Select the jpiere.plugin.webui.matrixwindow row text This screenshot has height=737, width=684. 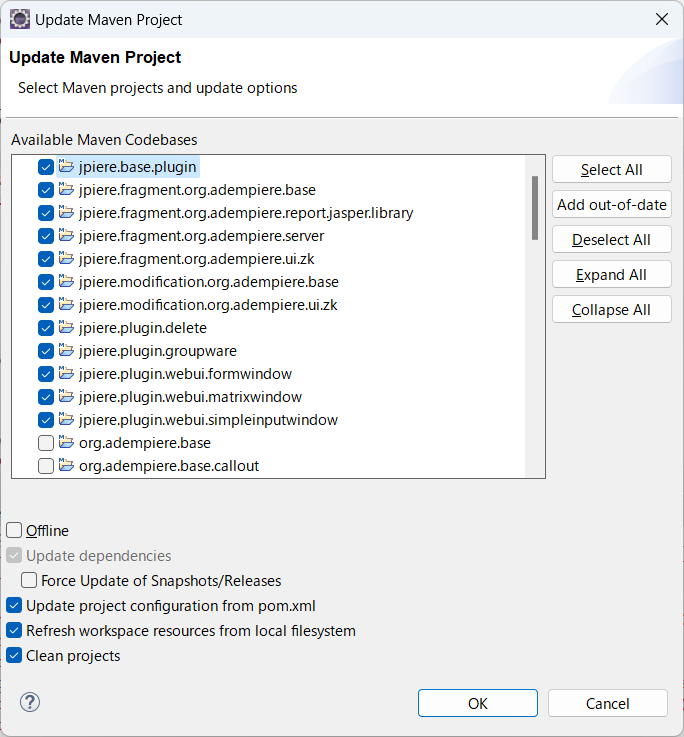pos(190,397)
